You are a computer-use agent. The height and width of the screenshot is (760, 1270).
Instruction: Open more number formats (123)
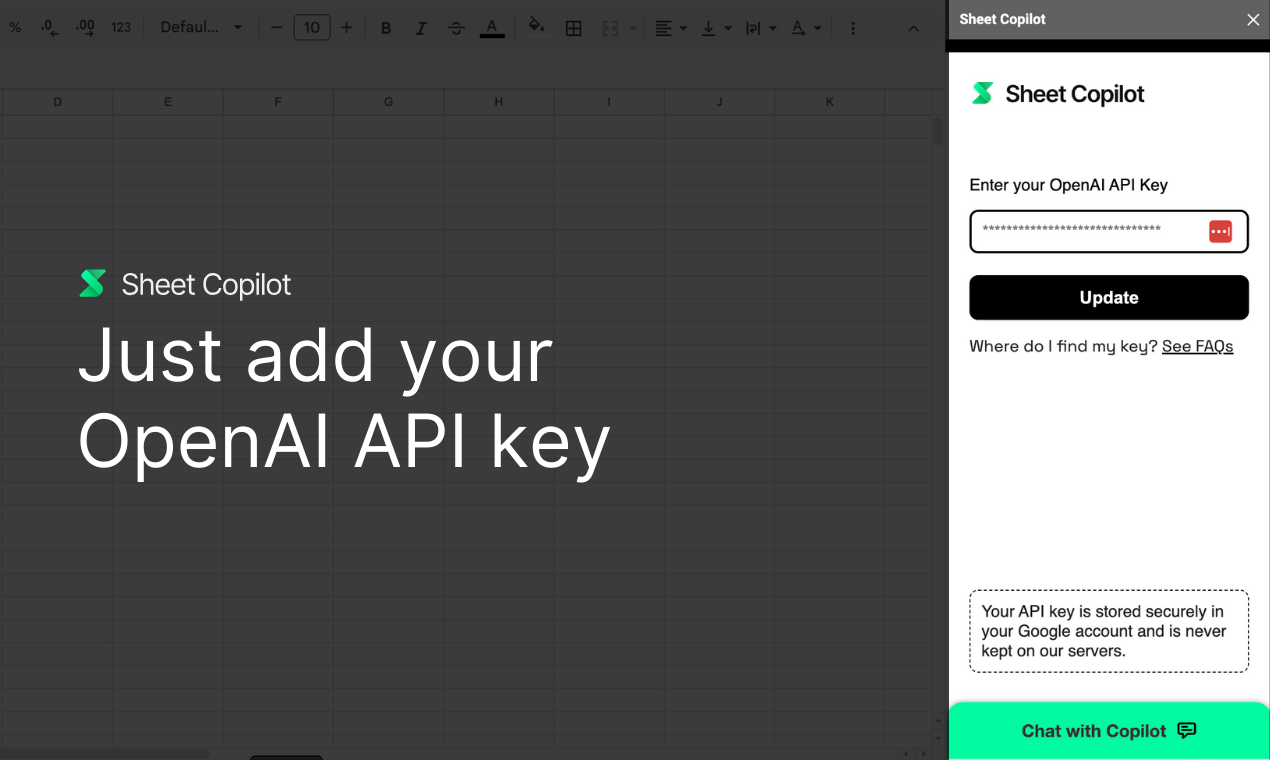point(121,28)
